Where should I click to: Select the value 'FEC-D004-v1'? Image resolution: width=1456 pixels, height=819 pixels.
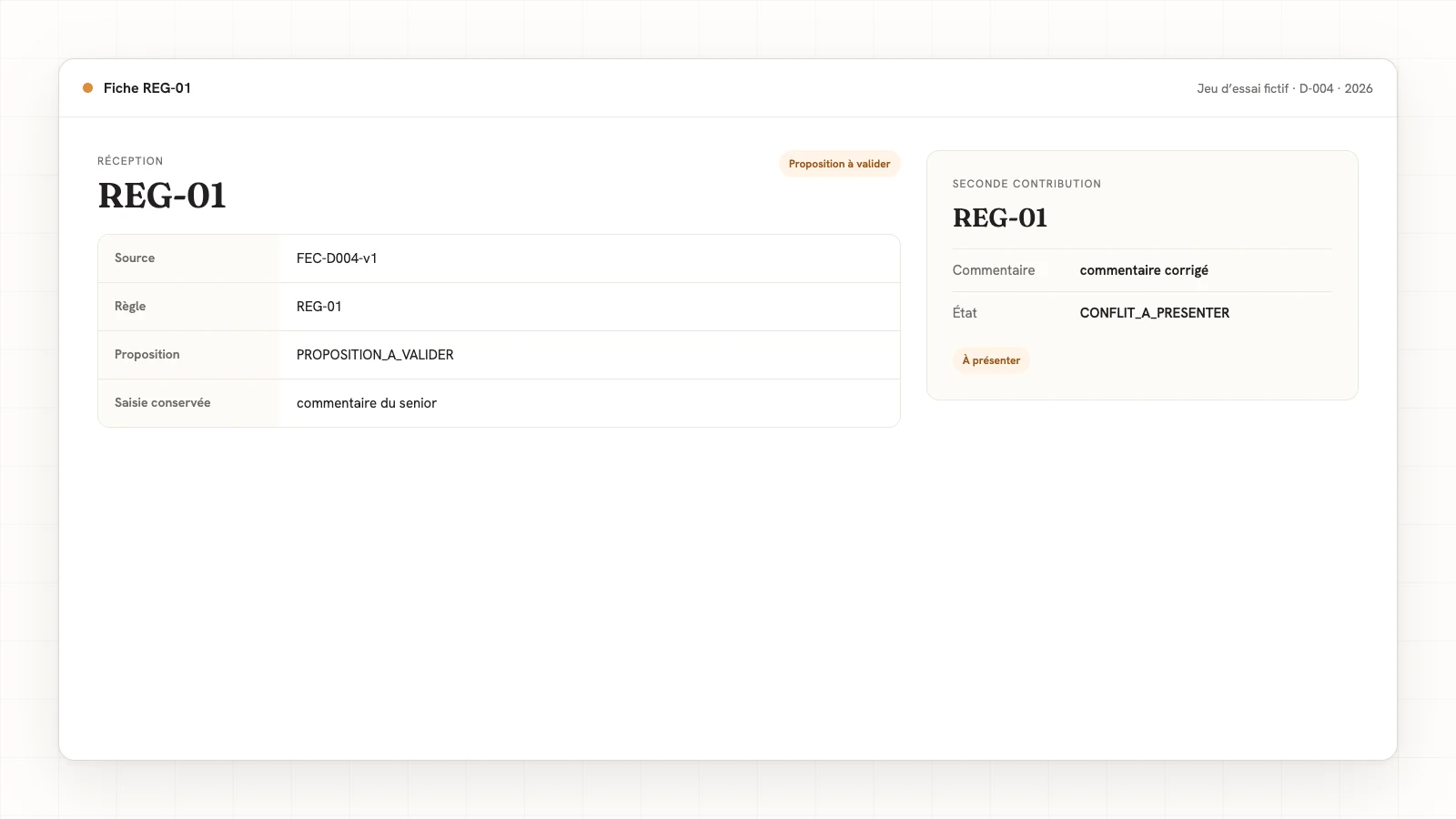[x=337, y=258]
